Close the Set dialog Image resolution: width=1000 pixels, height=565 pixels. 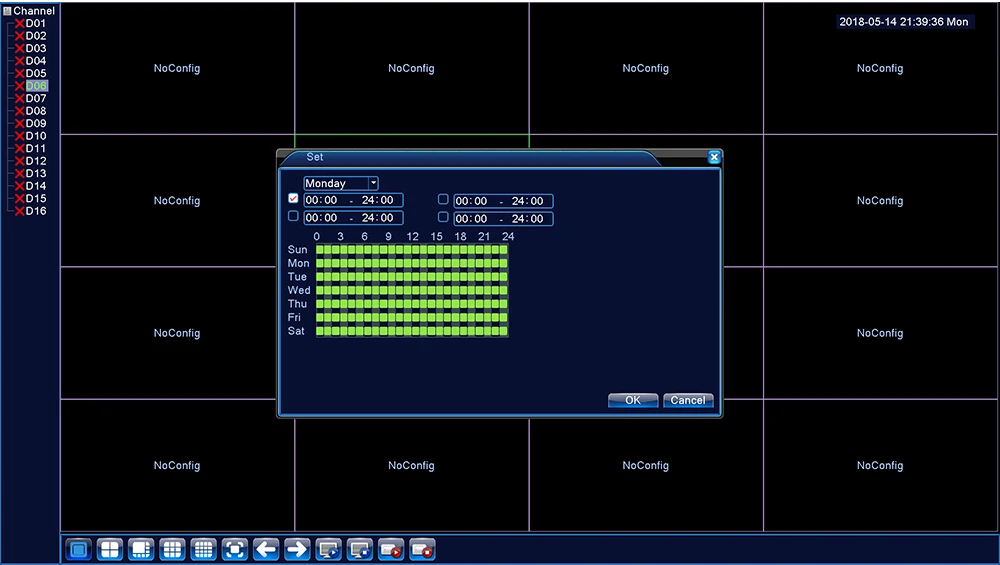coord(714,157)
